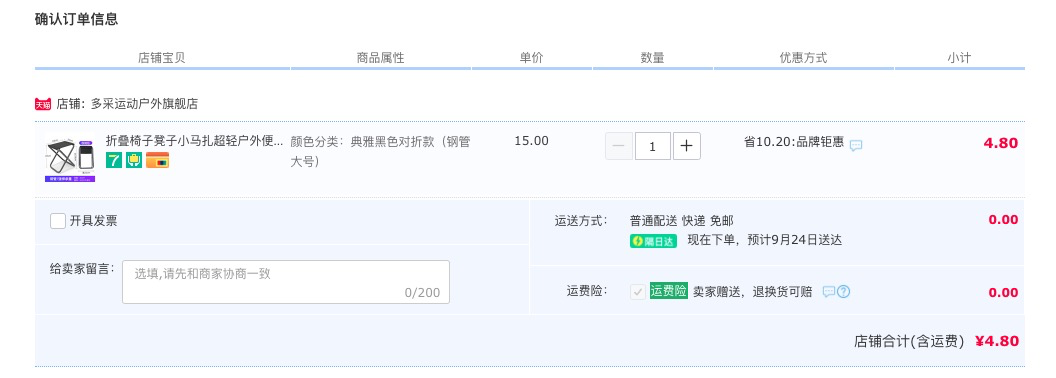Click the 隔日达 next-day delivery badge
1056x378 pixels.
pos(653,241)
